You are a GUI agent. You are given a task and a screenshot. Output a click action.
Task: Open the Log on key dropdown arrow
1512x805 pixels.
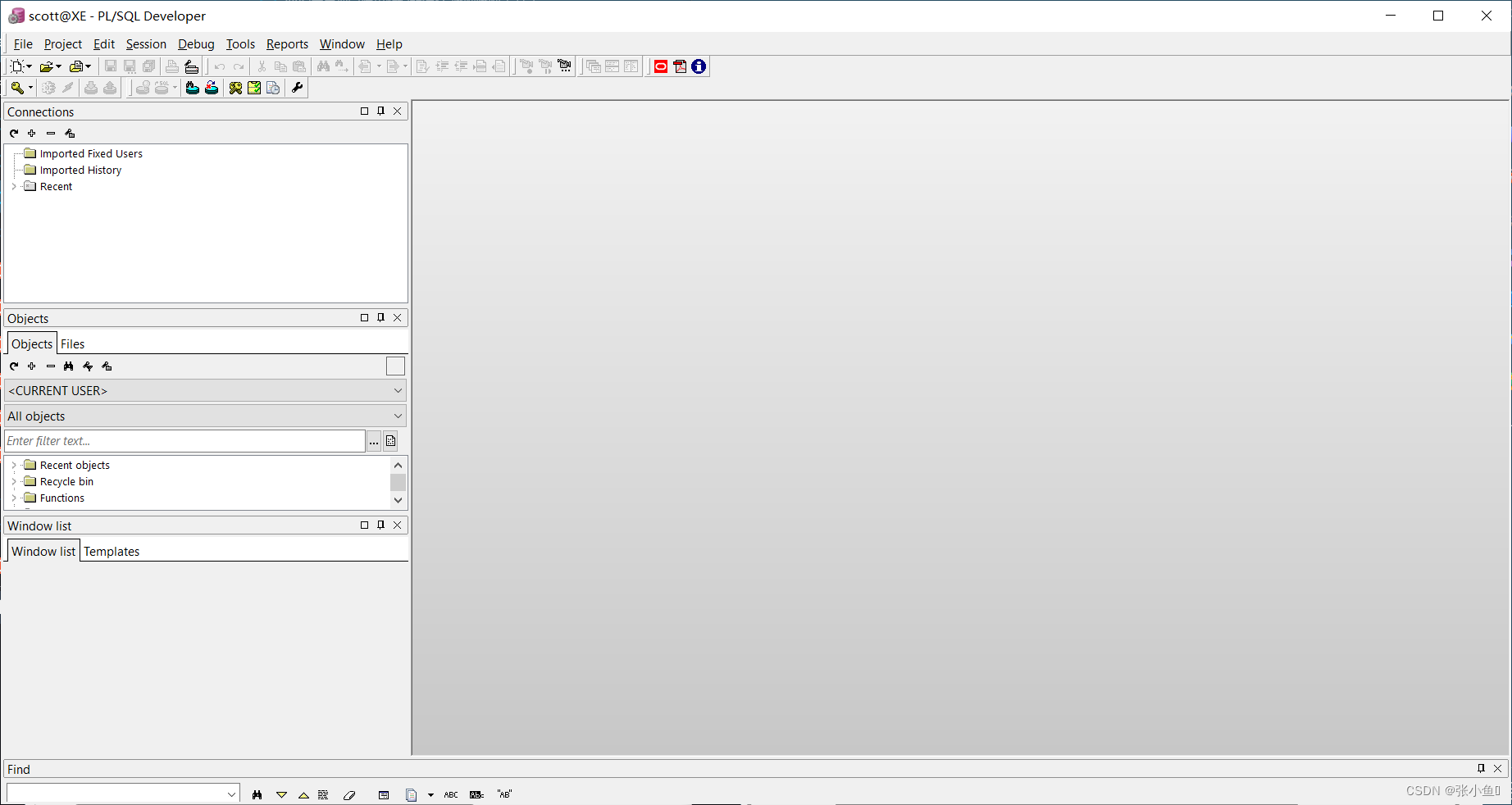pos(30,88)
